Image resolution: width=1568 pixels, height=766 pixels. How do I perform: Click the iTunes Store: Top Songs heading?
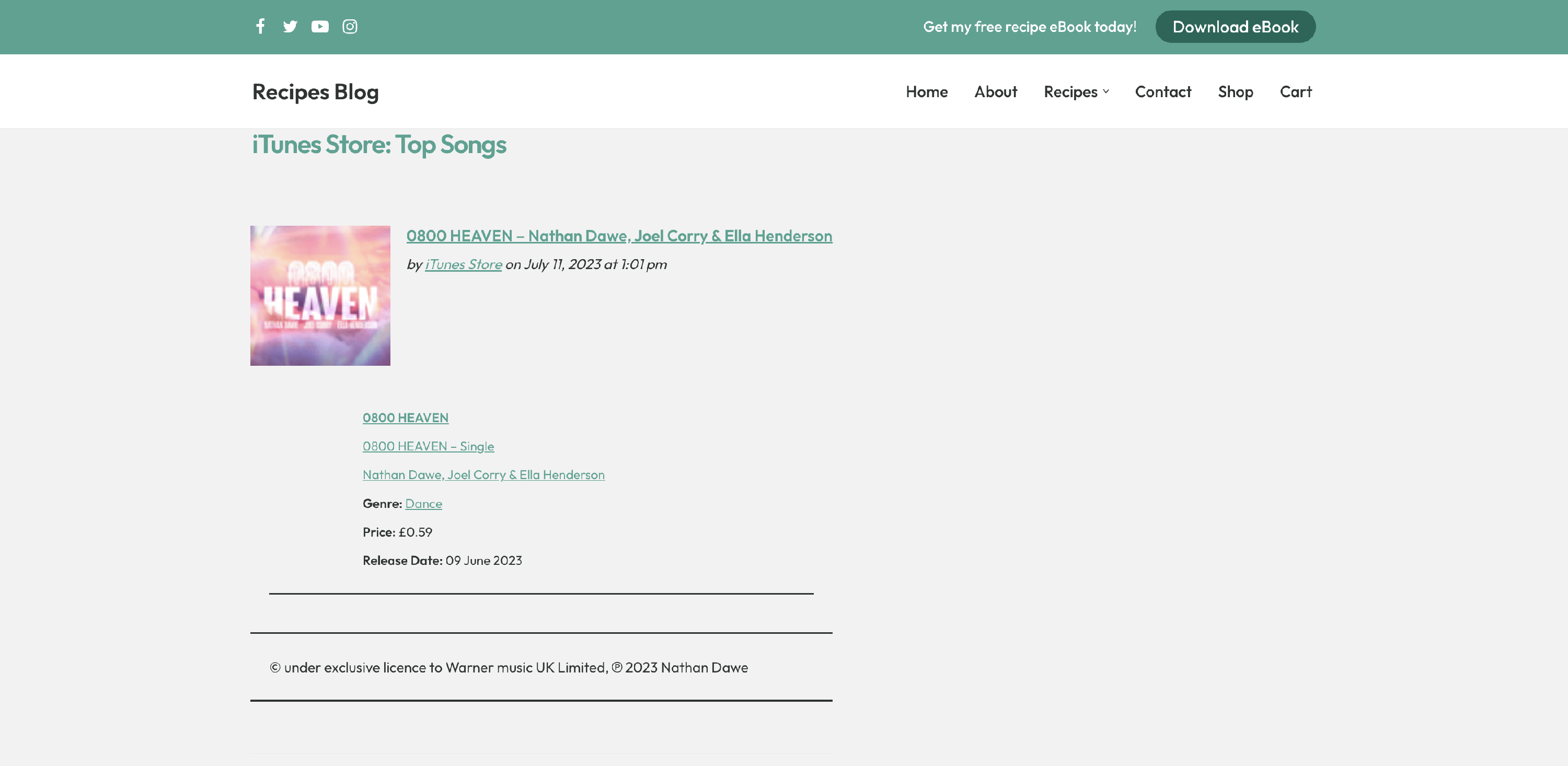[378, 145]
